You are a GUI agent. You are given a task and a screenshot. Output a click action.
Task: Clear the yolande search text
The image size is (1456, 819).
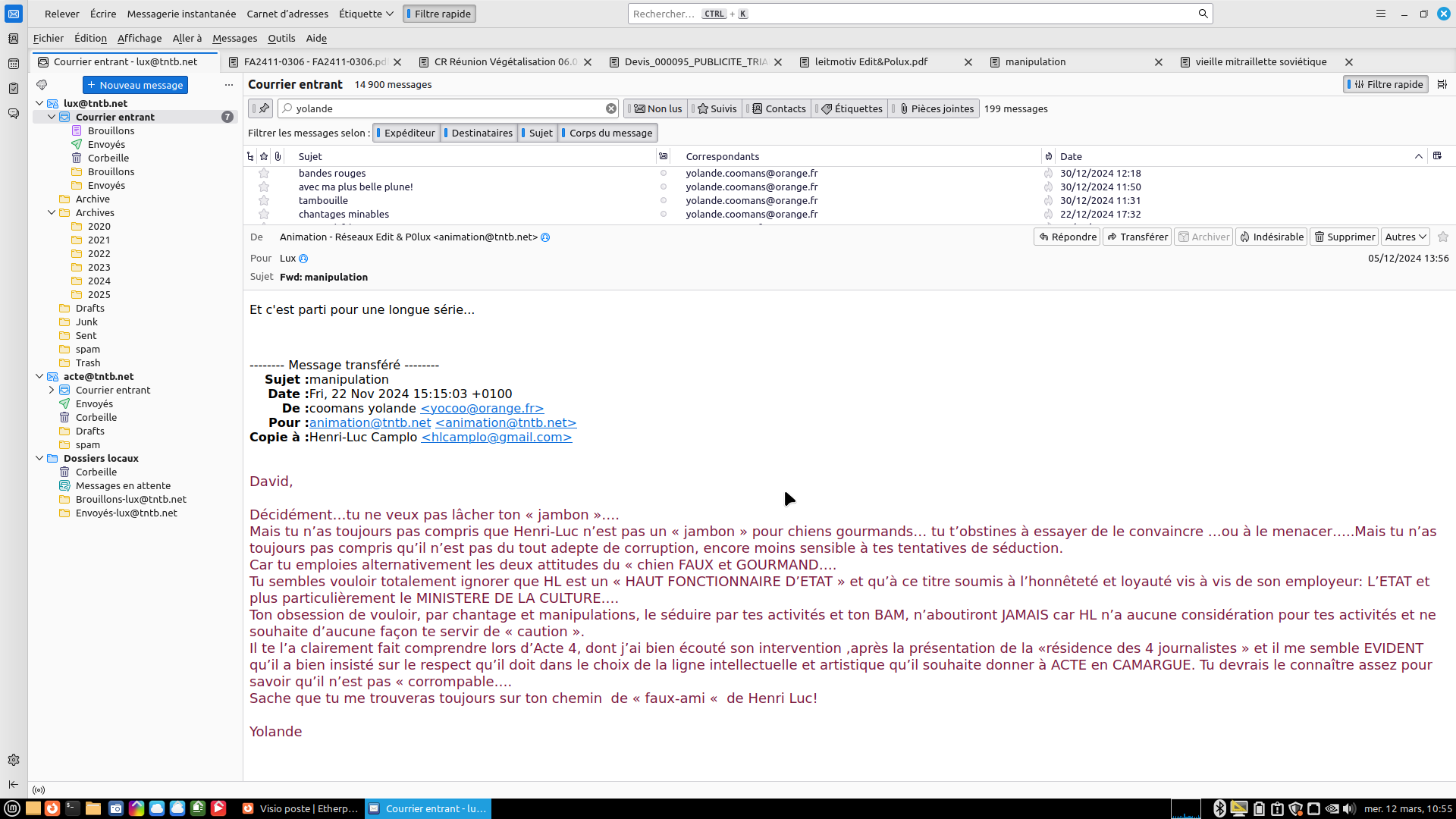(610, 108)
